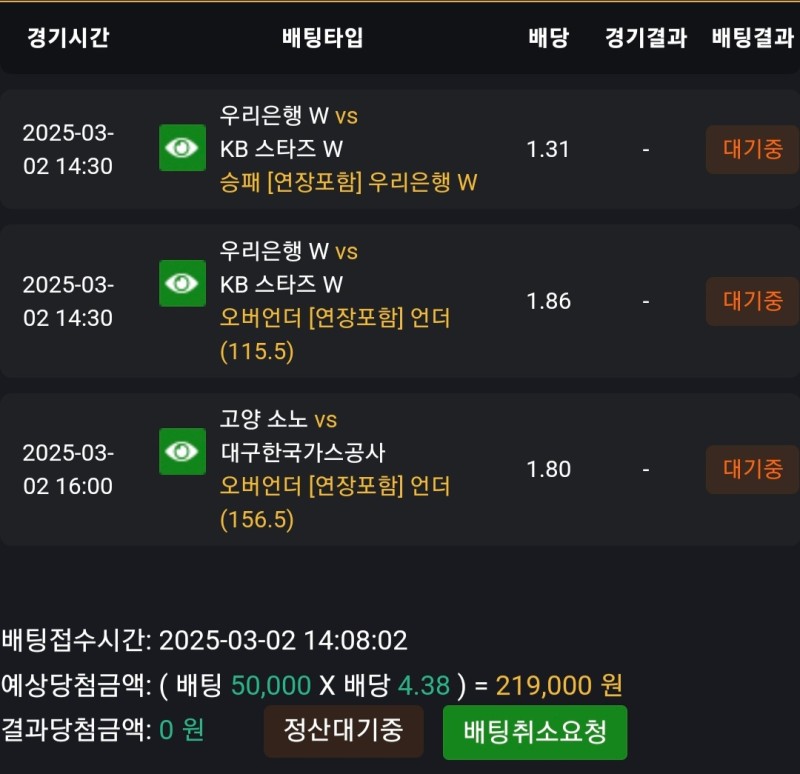Click 대기중 badge for 승패 우리은행 bet

coord(752,150)
